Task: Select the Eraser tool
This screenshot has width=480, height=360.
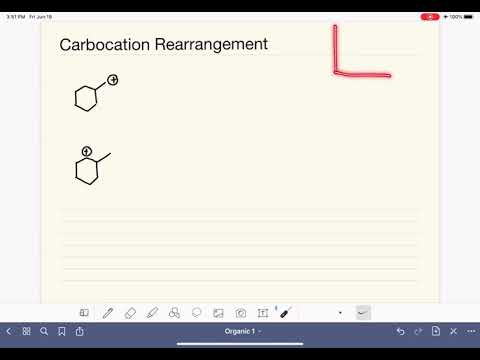Action: [x=130, y=313]
